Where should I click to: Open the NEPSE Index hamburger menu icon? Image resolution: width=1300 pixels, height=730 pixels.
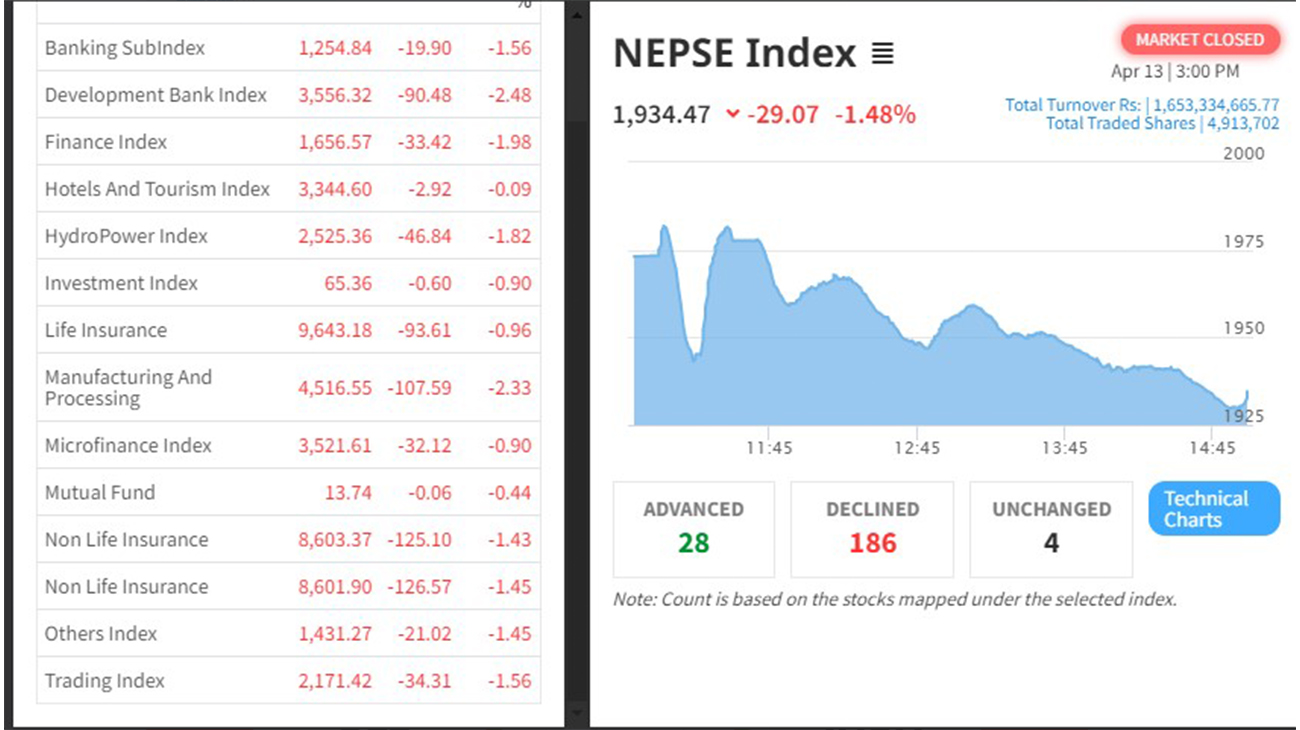pos(882,54)
